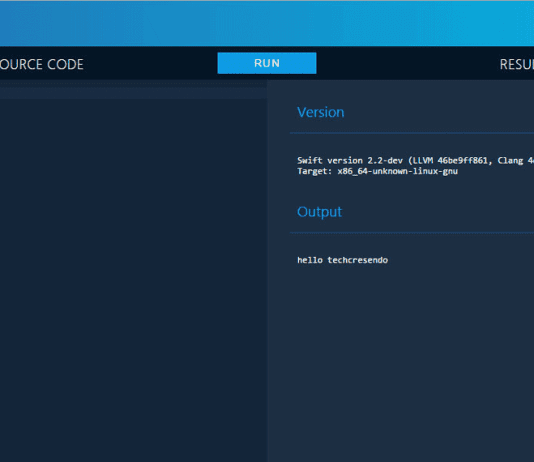Click the blue RUN button

point(267,63)
